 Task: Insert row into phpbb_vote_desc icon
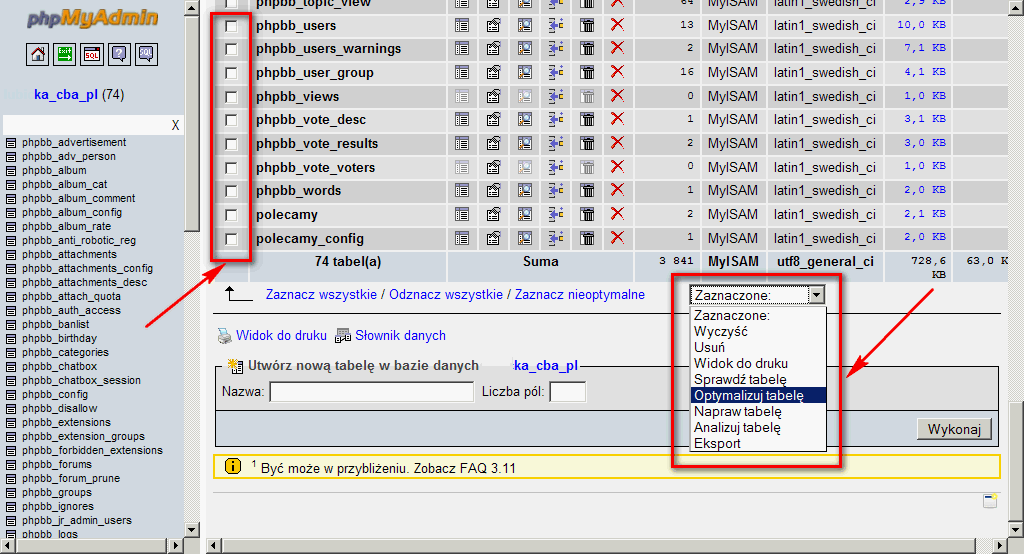[556, 120]
